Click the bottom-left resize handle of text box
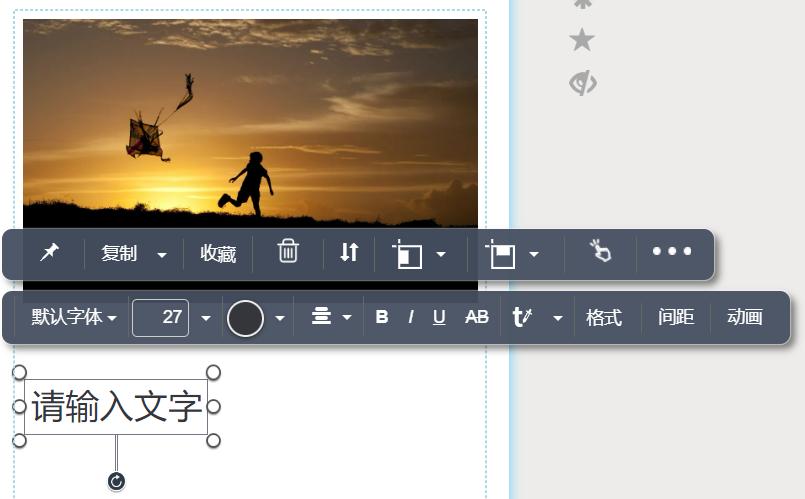The width and height of the screenshot is (805, 499). coord(19,440)
